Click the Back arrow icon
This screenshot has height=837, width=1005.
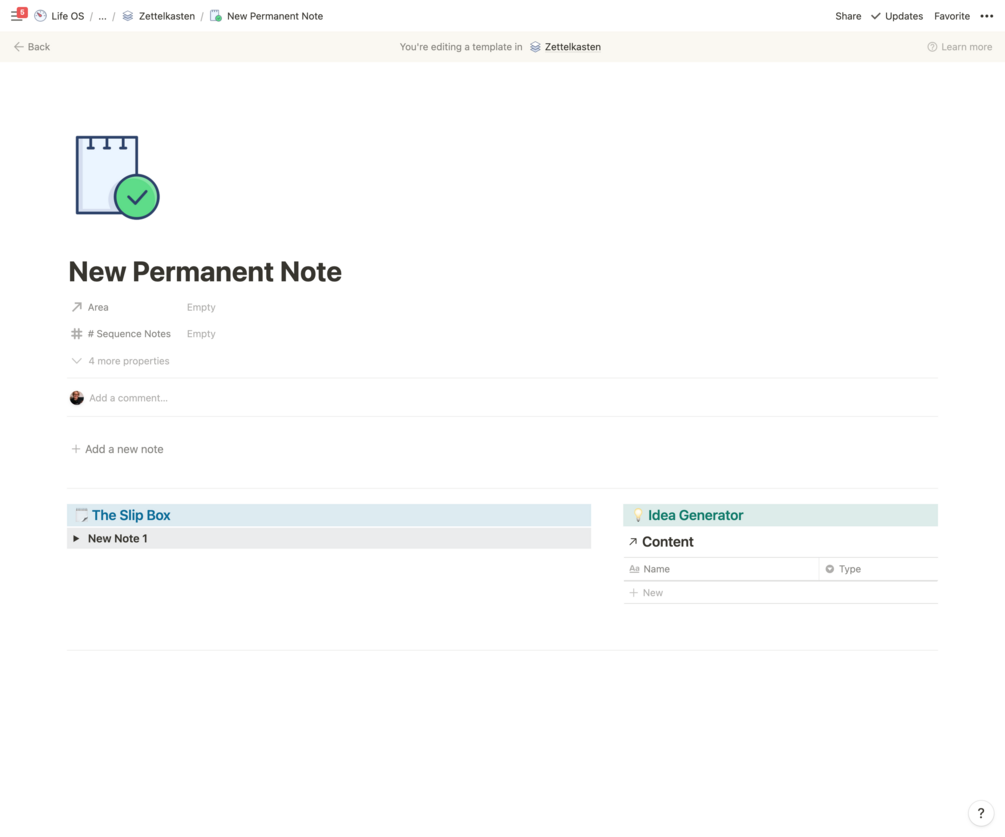pos(19,47)
